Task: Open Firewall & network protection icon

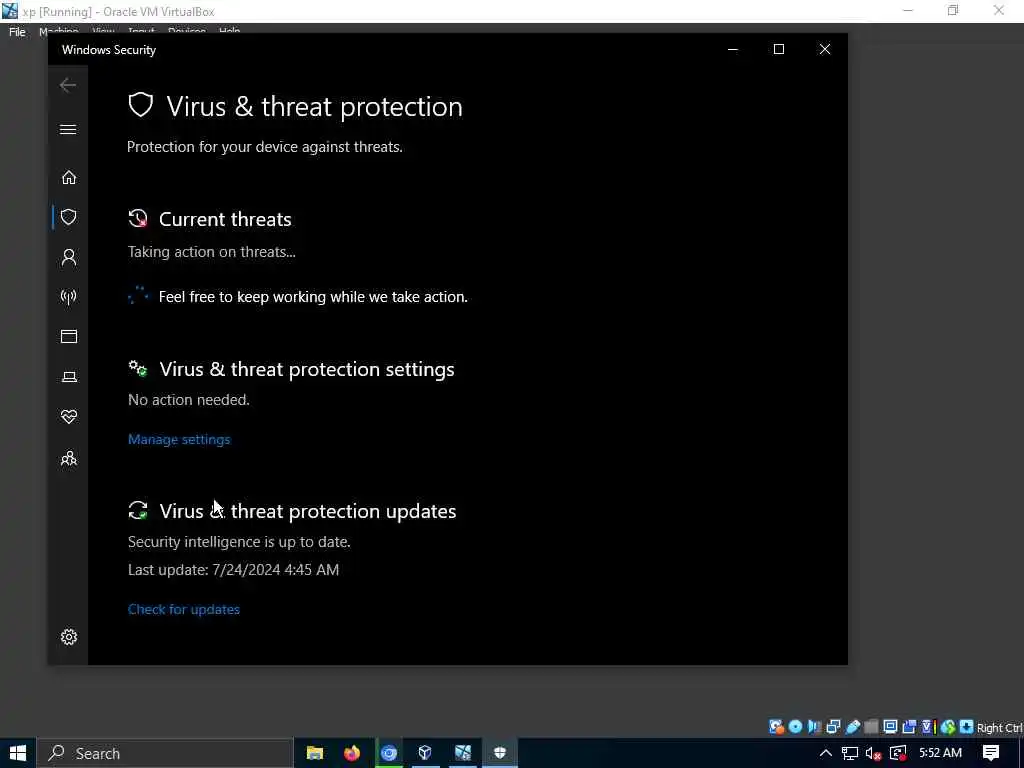Action: (69, 297)
